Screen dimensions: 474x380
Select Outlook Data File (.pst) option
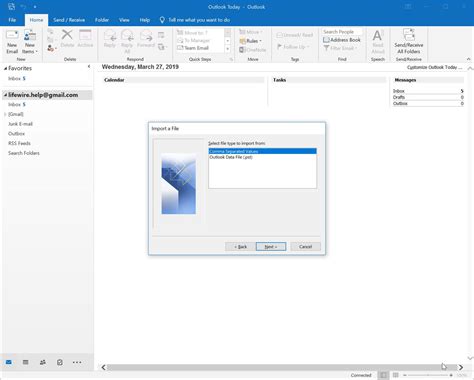tap(263, 157)
